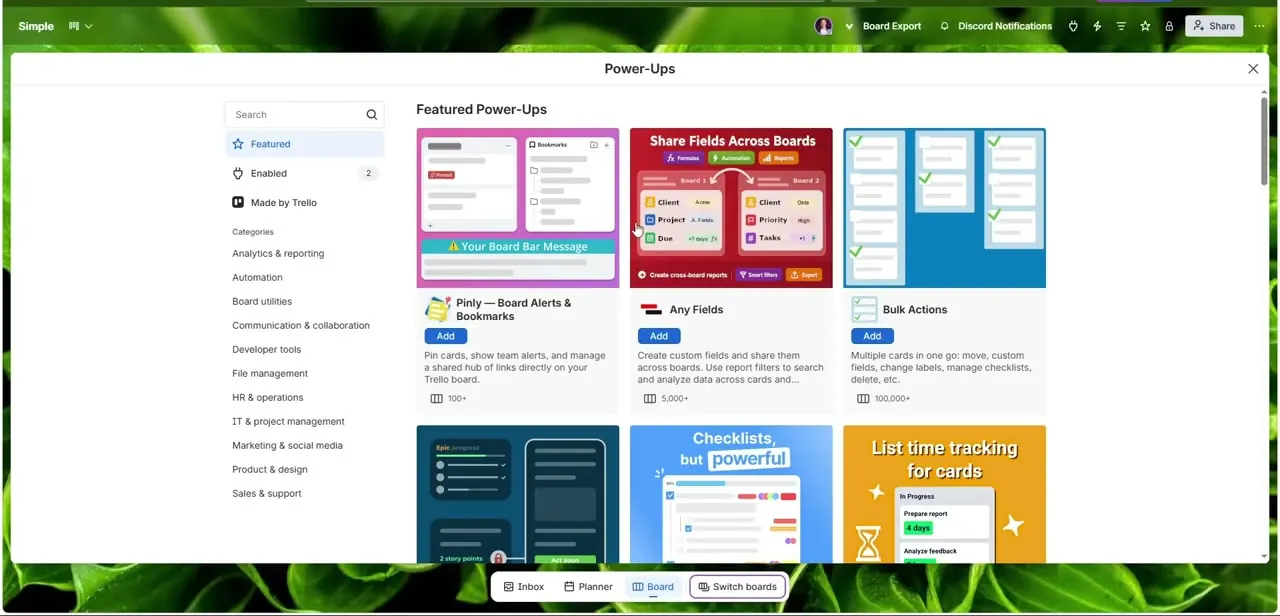Open the Bulk Actions checklist thumbnail
This screenshot has height=616, width=1280.
(x=944, y=208)
